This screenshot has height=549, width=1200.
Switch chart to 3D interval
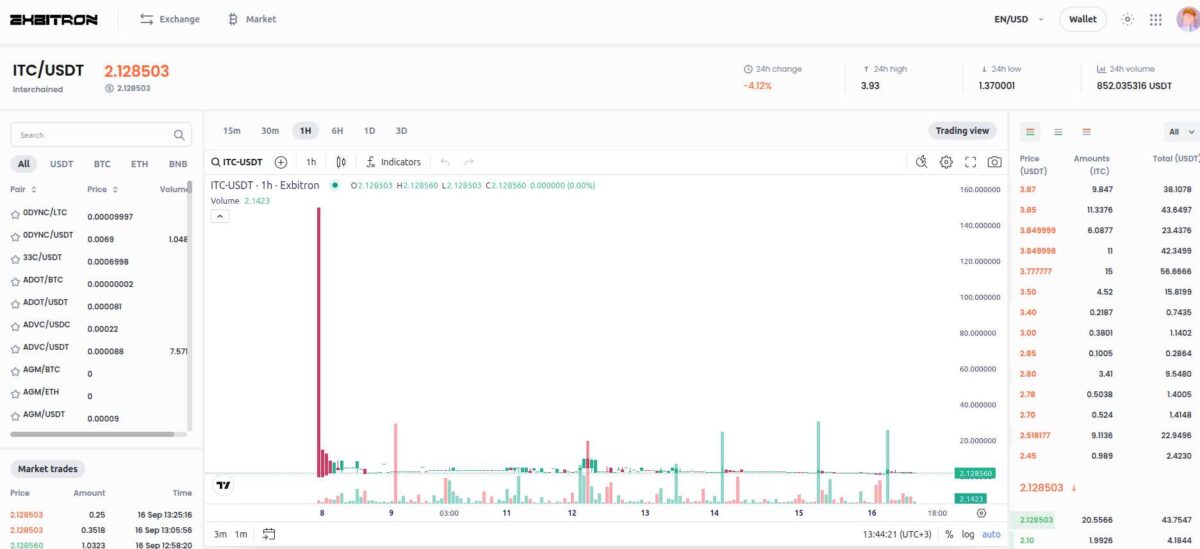(401, 131)
